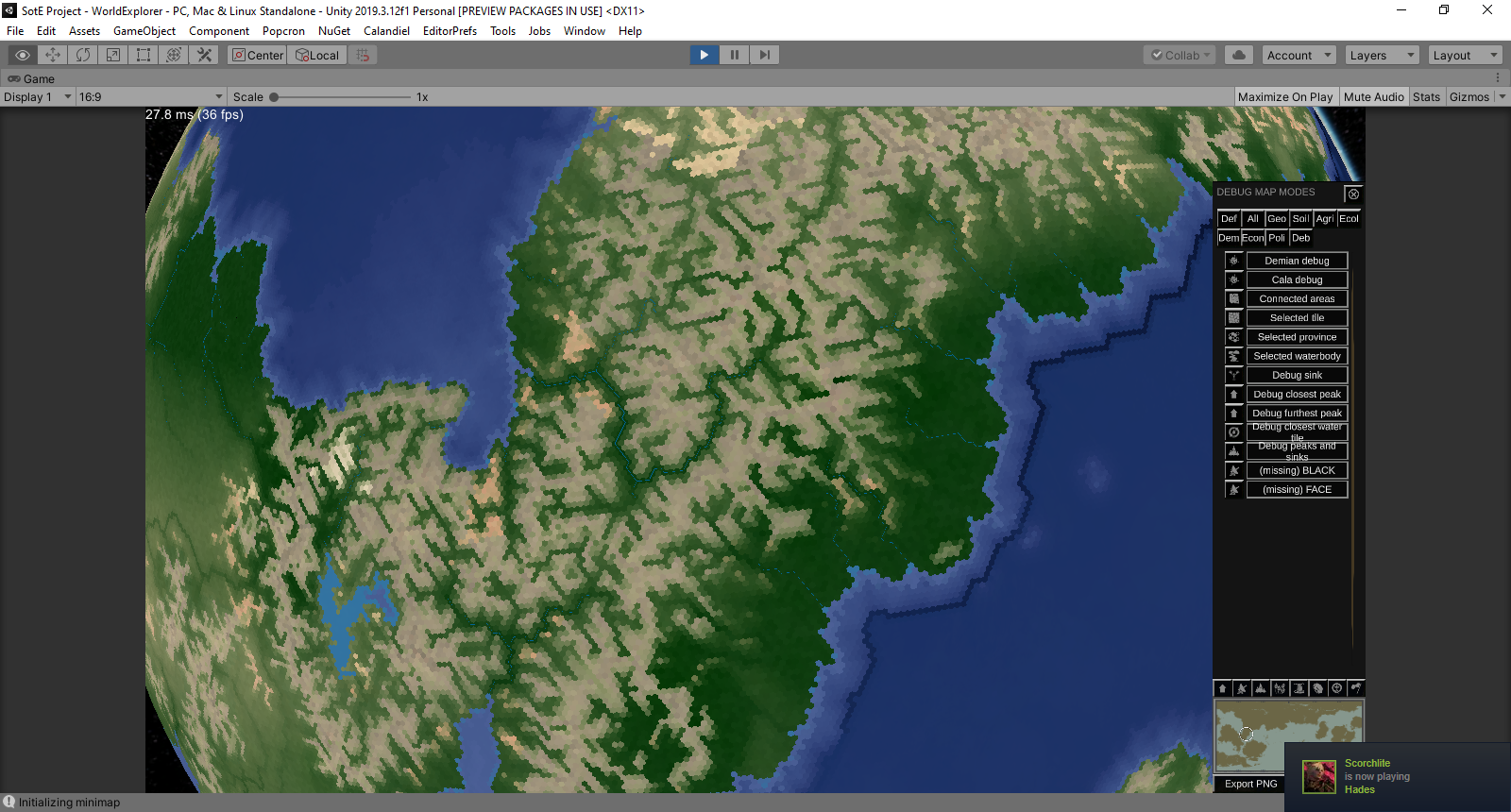
Task: Click the Connected areas icon
Action: pyautogui.click(x=1233, y=298)
